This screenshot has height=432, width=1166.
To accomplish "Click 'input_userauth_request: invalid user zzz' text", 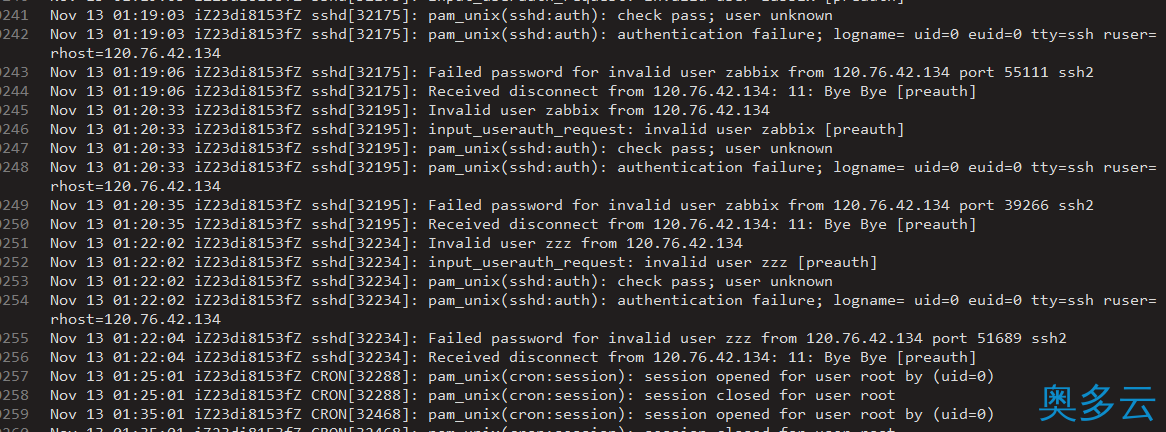I will (653, 262).
